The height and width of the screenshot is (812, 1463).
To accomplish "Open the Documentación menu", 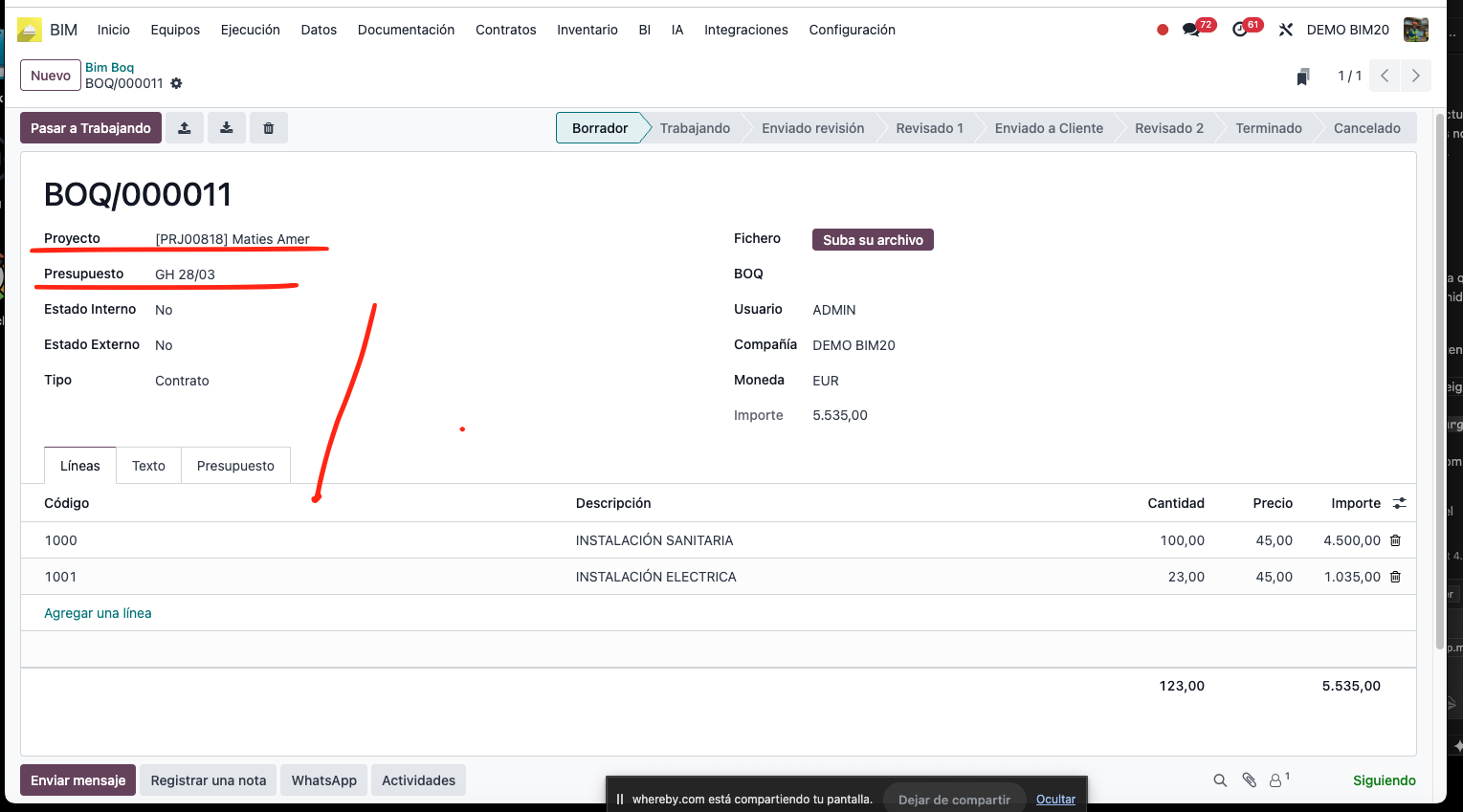I will [x=406, y=30].
